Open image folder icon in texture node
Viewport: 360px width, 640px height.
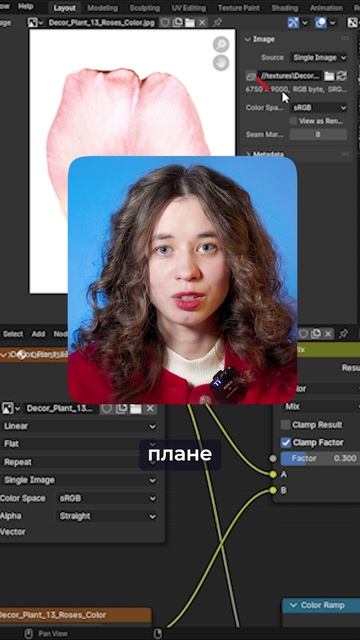coord(136,408)
